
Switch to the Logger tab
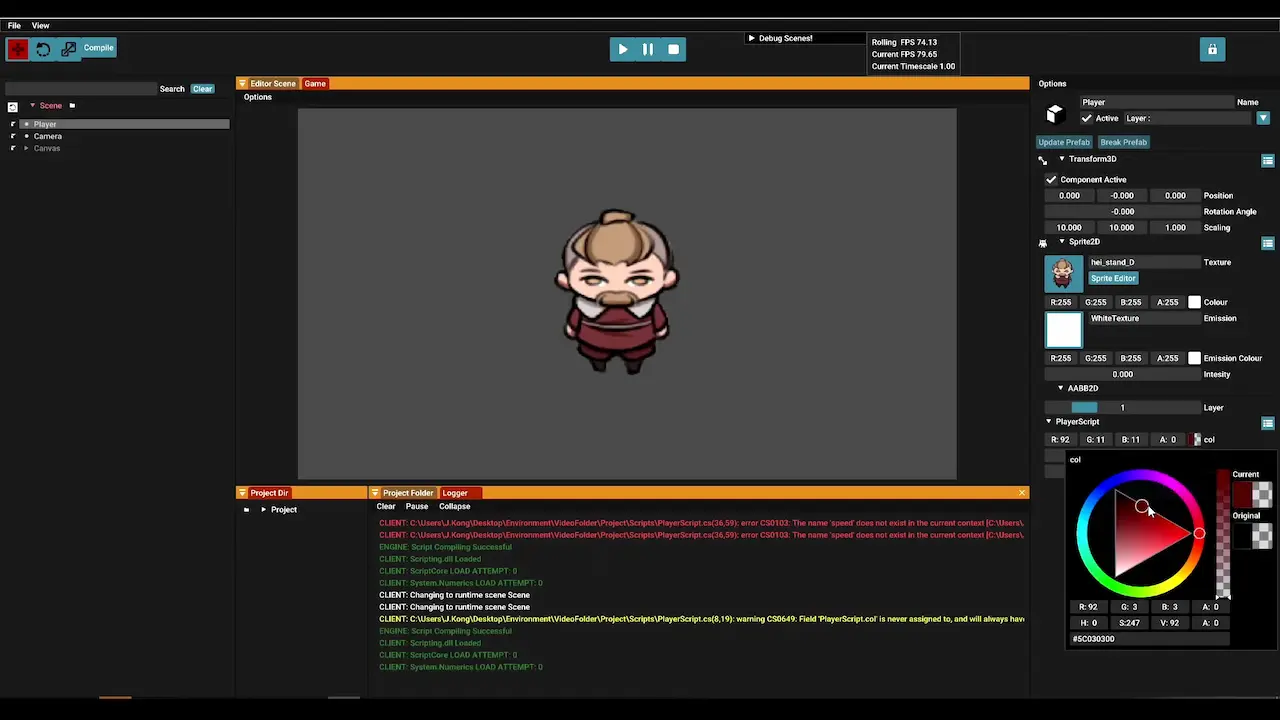point(455,493)
